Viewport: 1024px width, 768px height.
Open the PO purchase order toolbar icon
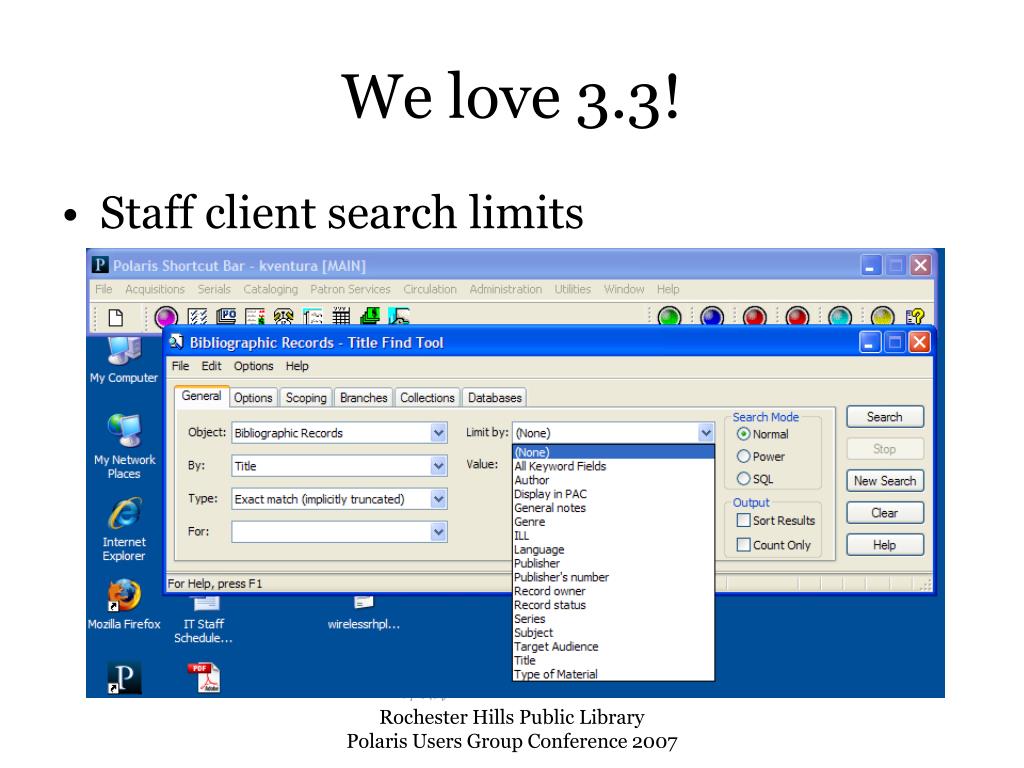226,317
